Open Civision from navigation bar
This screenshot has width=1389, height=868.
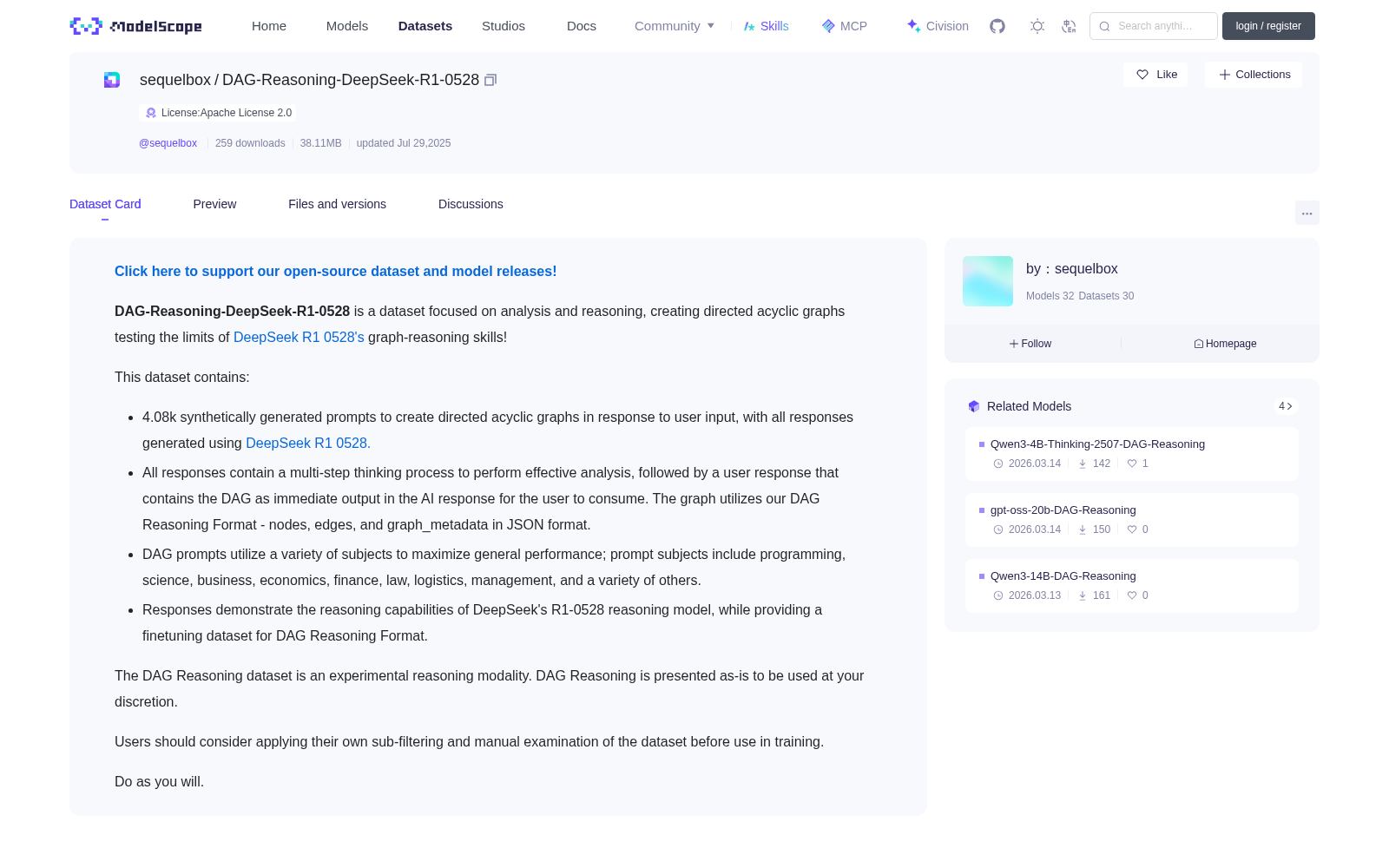pyautogui.click(x=938, y=26)
